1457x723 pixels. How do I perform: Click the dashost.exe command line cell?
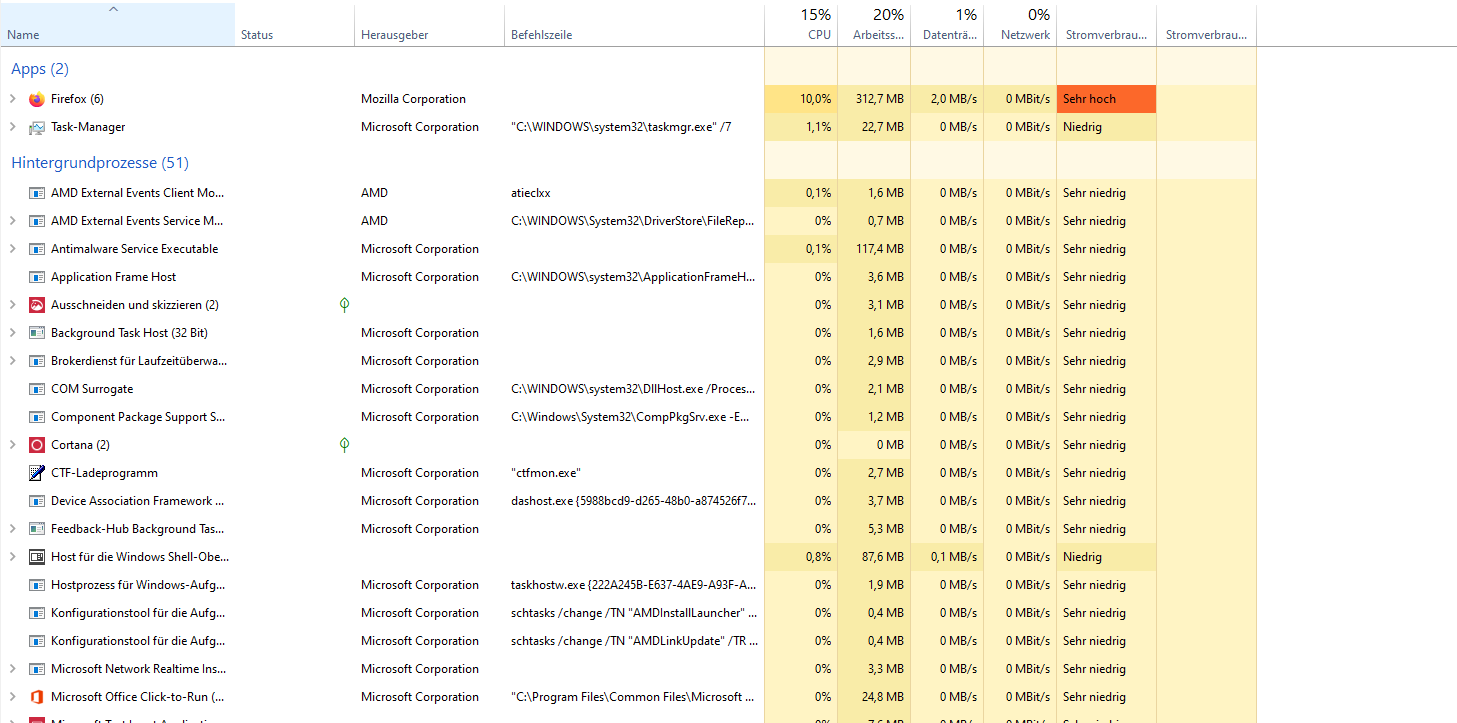[634, 501]
